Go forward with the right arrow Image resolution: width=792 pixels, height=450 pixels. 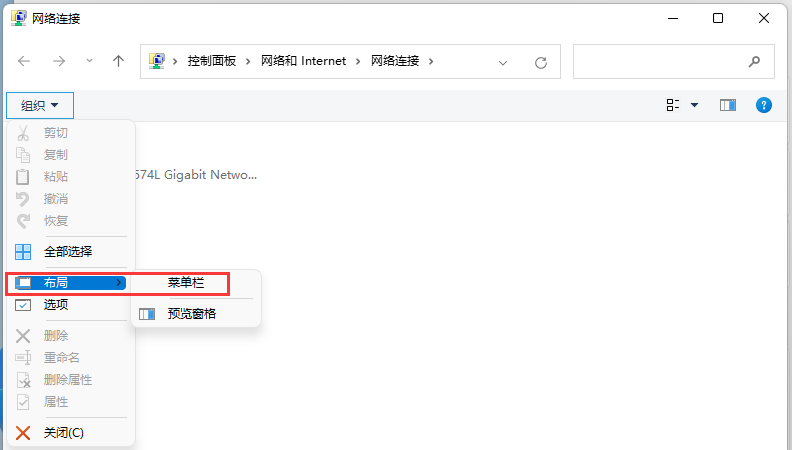(x=59, y=62)
